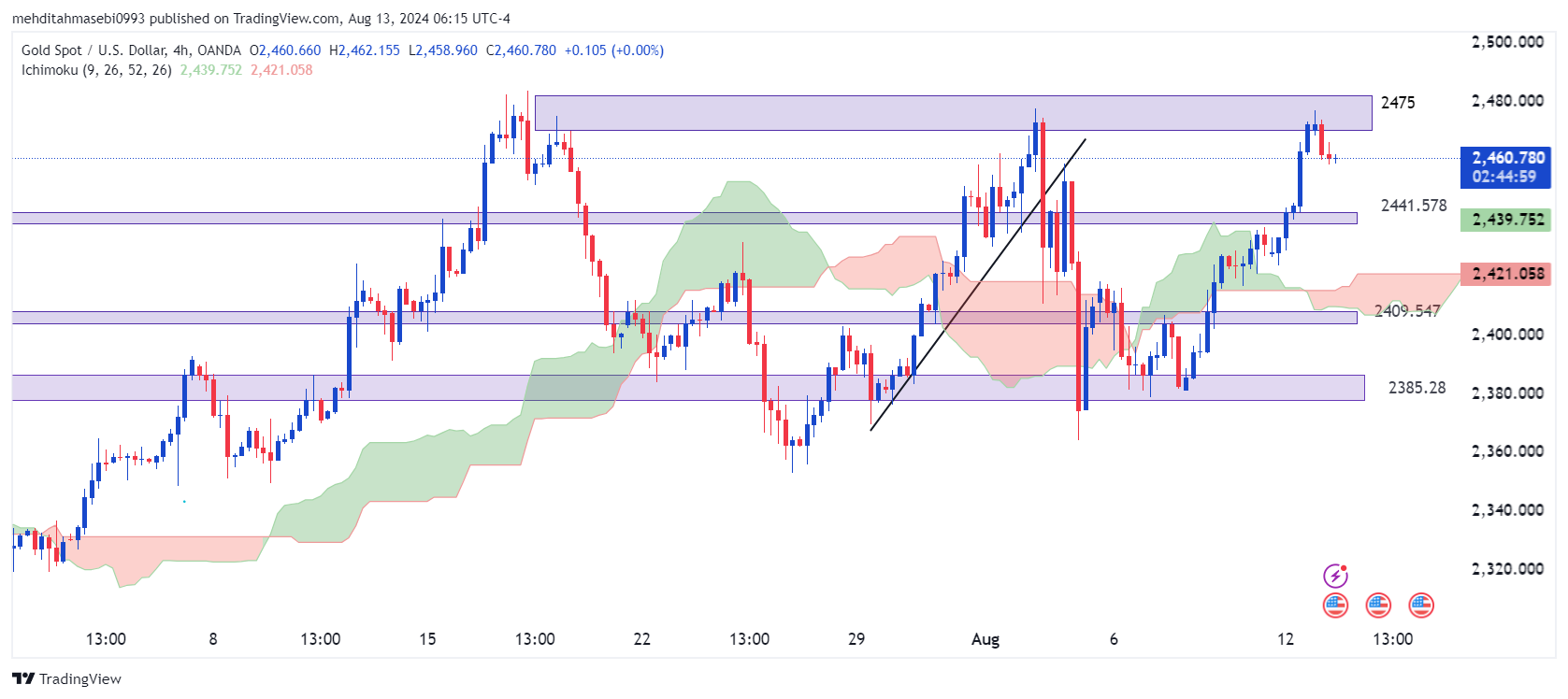Click the 2409.547 level label

click(1407, 311)
